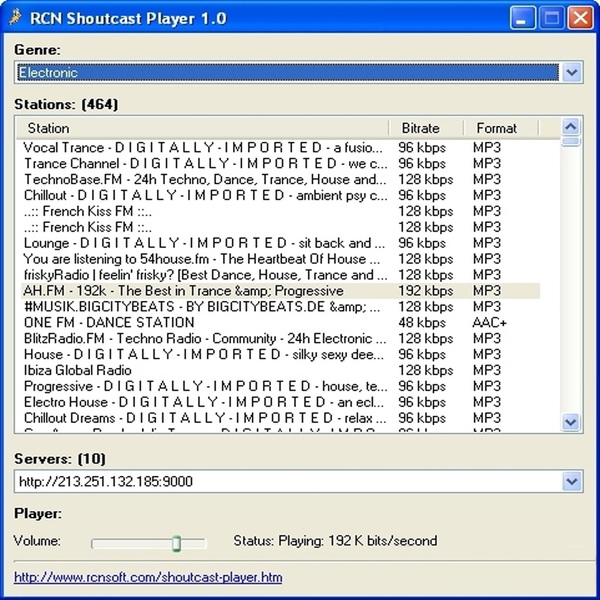Click the station list scroll down arrow
Image resolution: width=600 pixels, height=600 pixels.
[571, 422]
